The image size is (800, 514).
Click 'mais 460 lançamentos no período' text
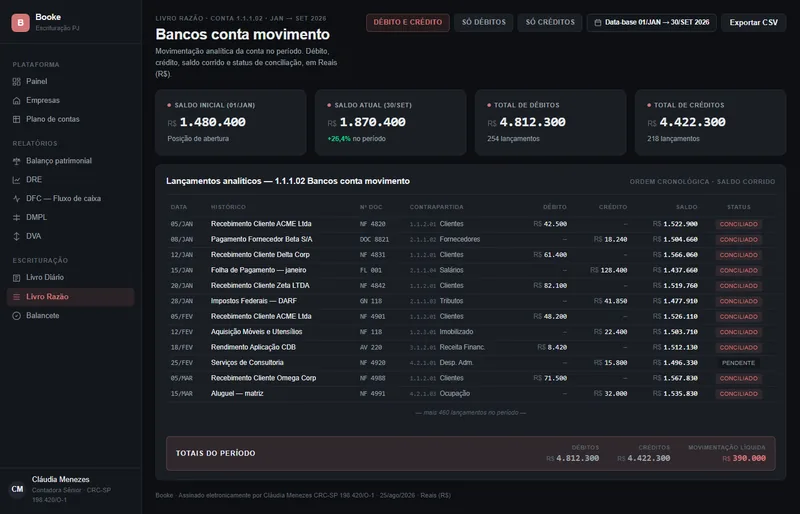470,412
